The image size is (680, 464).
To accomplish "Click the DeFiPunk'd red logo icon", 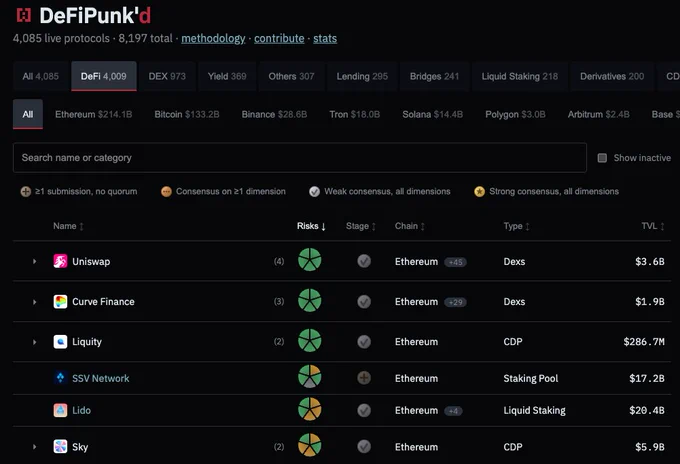I will point(24,15).
